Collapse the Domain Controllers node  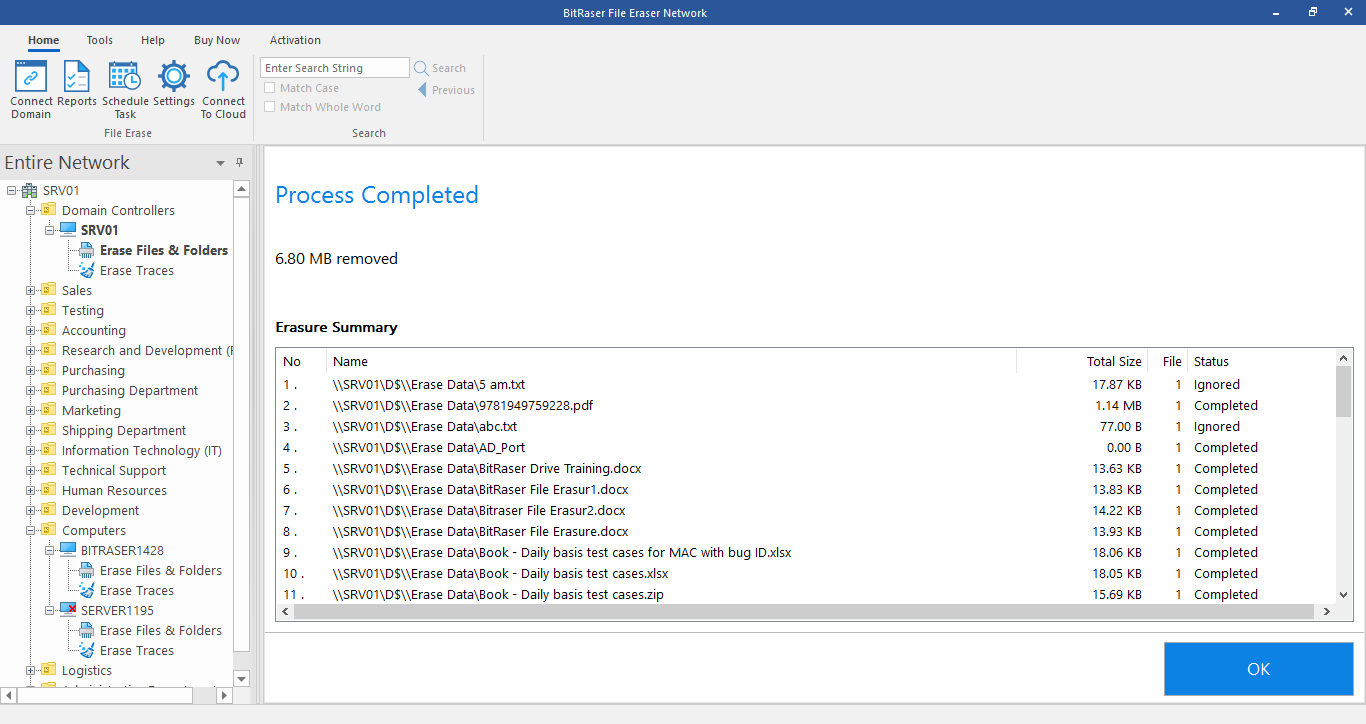coord(30,210)
